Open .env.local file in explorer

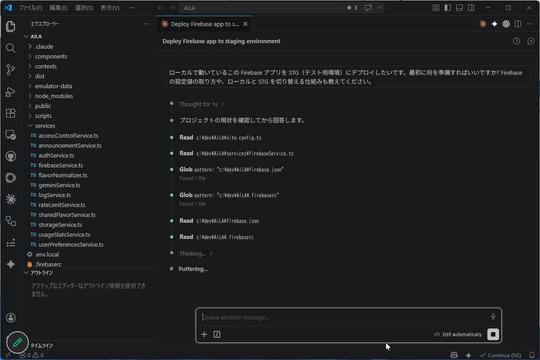tap(47, 255)
